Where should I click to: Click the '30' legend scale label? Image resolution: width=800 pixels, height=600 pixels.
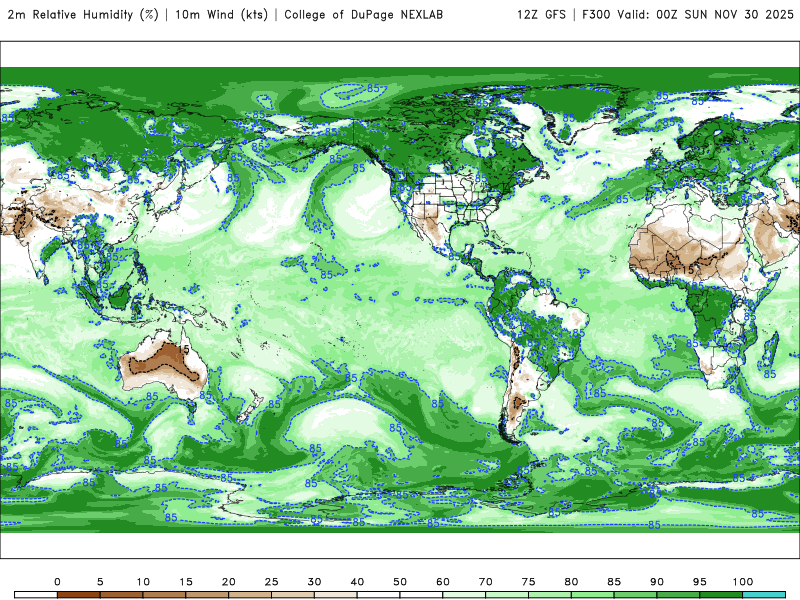tap(314, 582)
